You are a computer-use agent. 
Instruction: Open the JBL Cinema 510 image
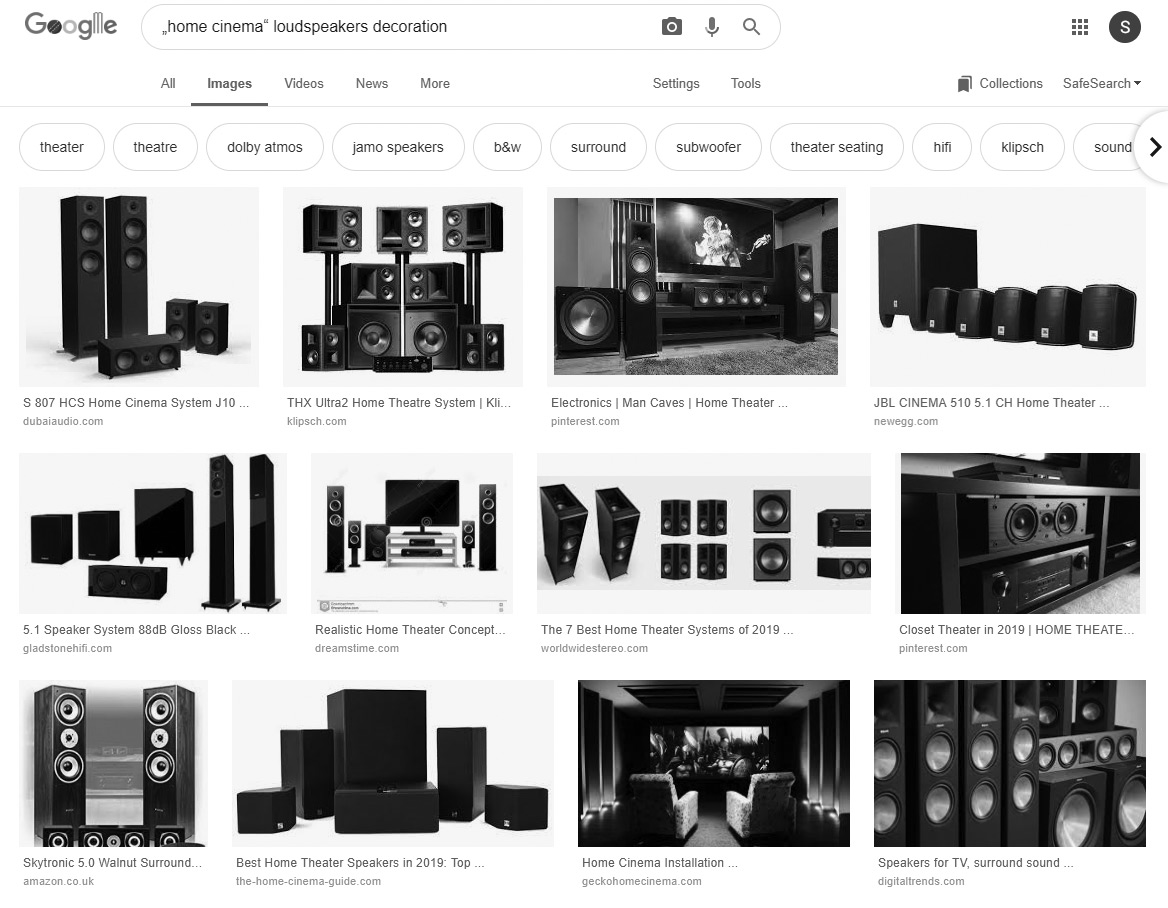click(x=1008, y=287)
